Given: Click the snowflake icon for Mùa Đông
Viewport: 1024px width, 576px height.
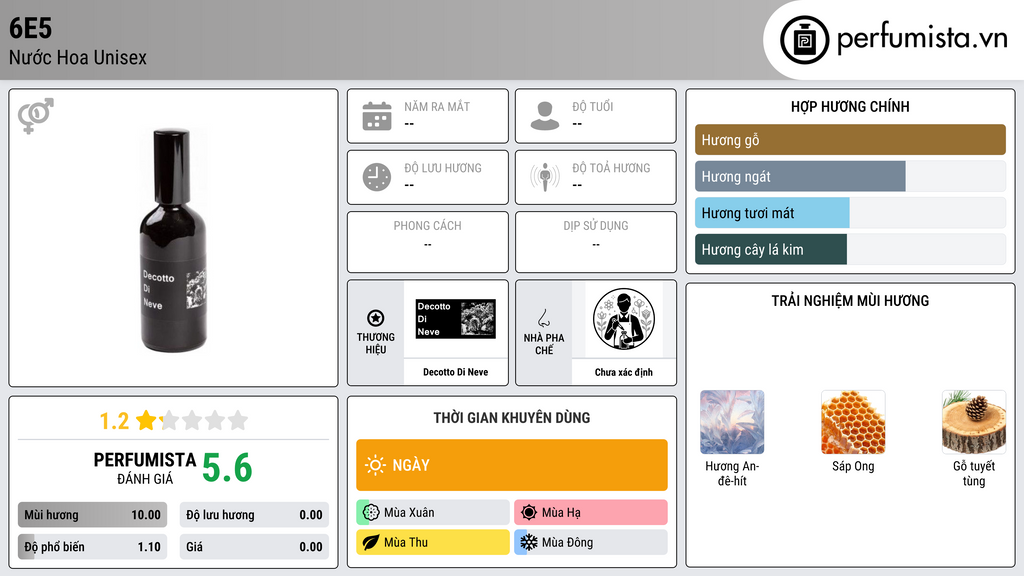Looking at the screenshot, I should tap(529, 542).
